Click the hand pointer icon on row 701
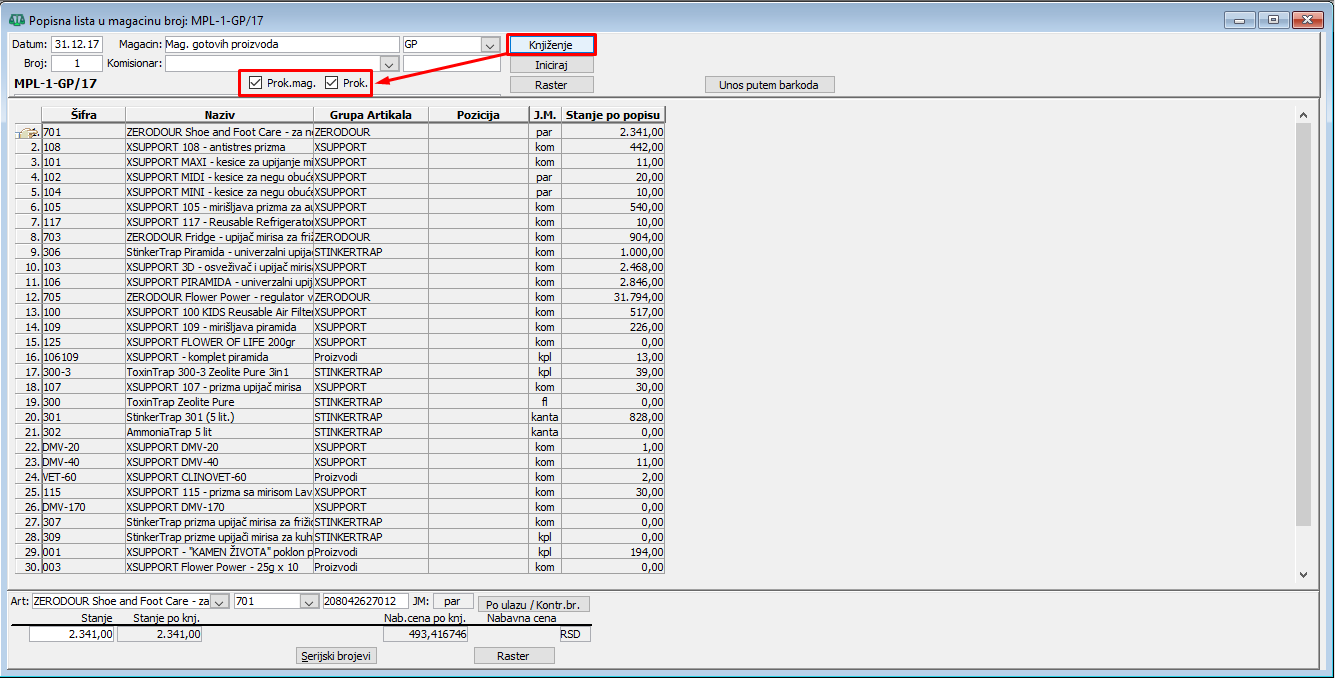Screen dimensions: 1335x678 (28, 132)
